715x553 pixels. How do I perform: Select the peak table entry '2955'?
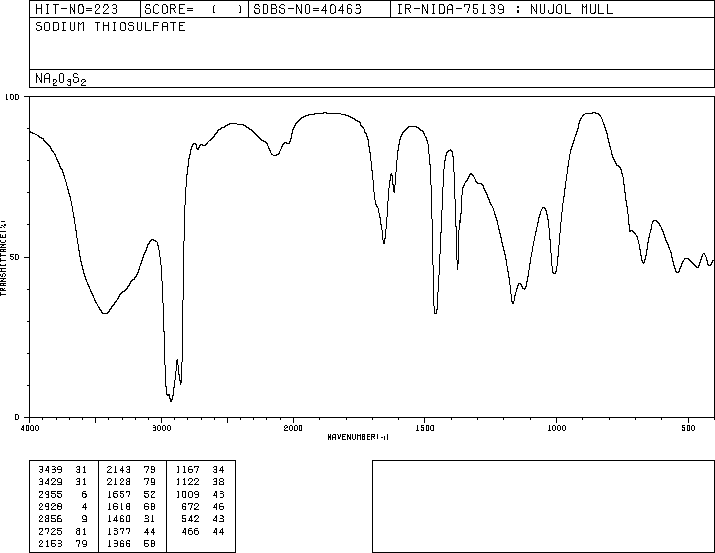(51, 495)
